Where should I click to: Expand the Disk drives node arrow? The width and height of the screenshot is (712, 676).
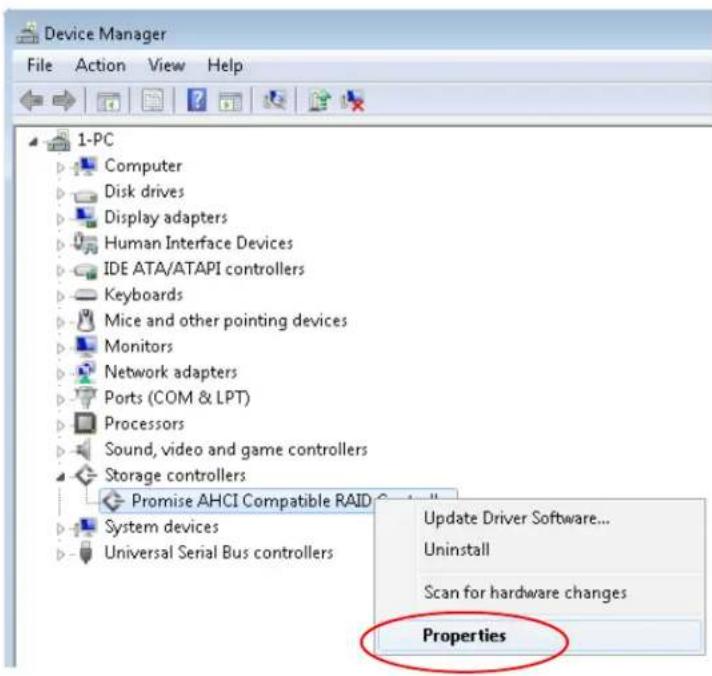point(60,193)
